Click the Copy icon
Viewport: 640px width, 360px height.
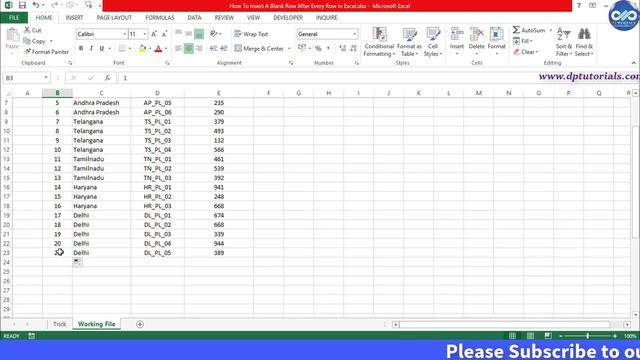point(27,41)
